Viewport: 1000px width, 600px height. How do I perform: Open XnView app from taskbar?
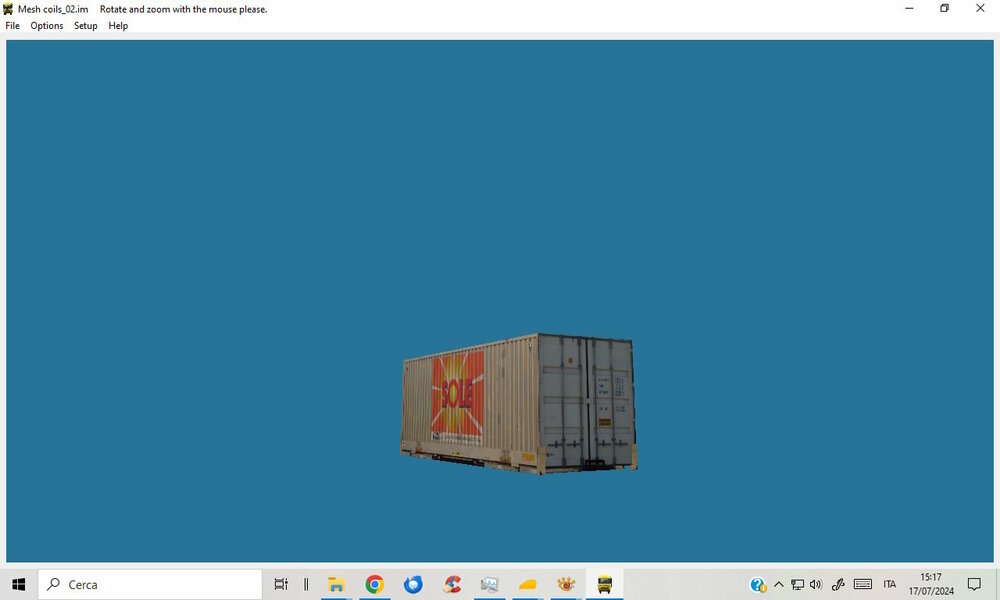coord(566,584)
